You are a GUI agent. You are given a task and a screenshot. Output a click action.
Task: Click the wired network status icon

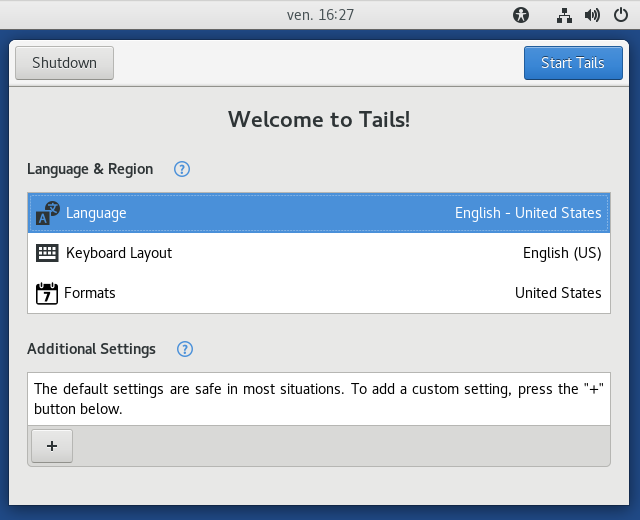(564, 16)
